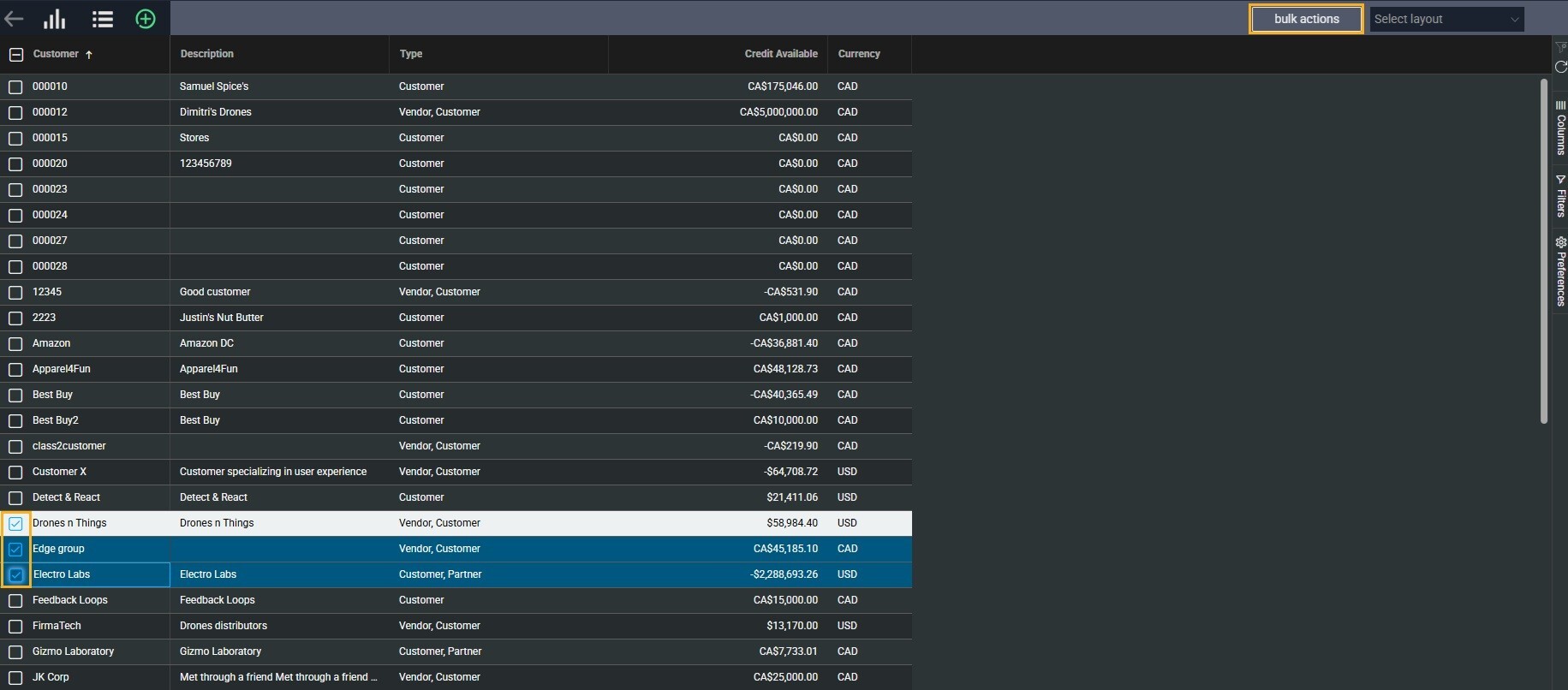Click the refresh grid icon
Viewport: 1568px width, 690px height.
point(1560,67)
